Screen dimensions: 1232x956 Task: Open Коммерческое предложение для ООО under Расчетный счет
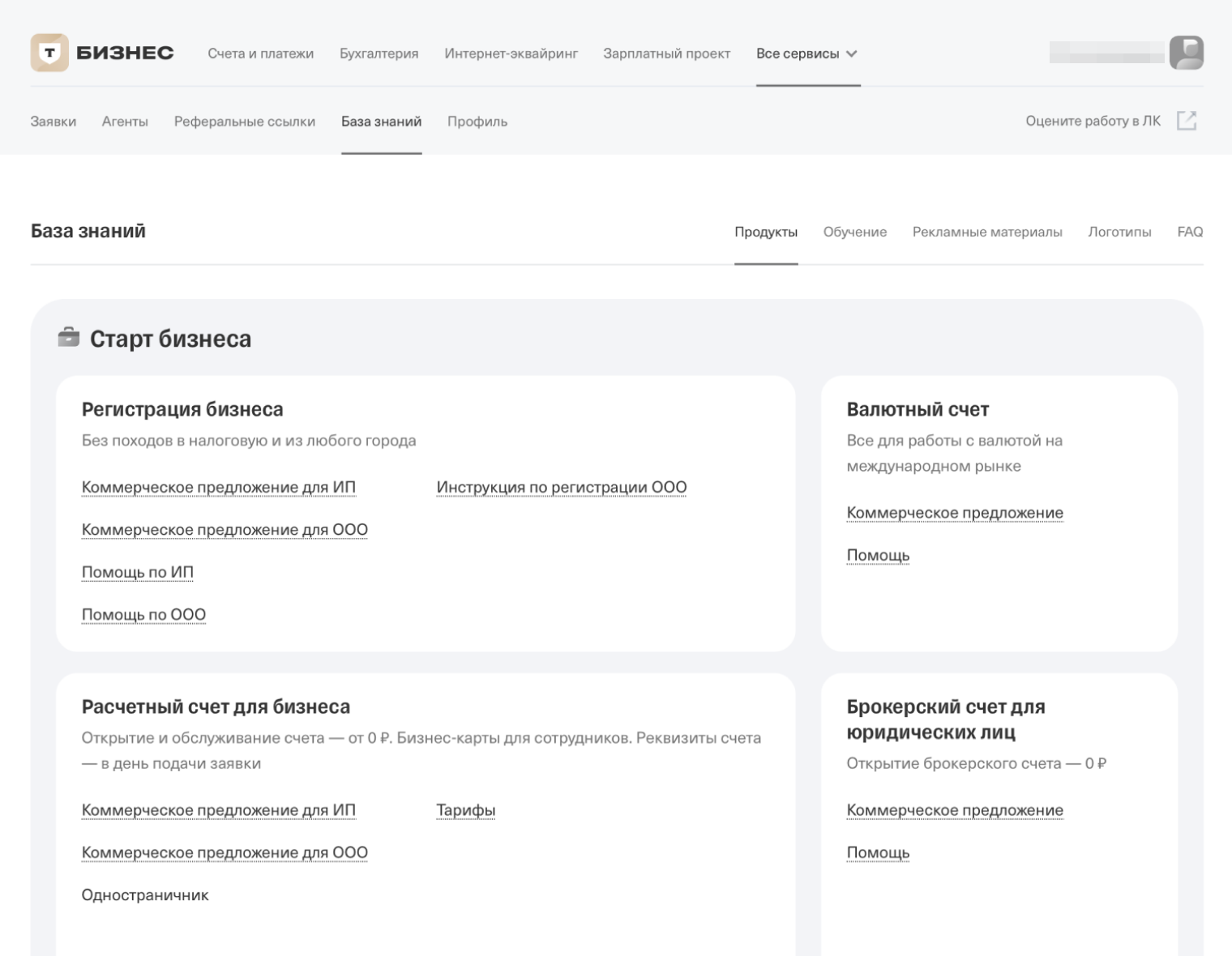coord(225,852)
